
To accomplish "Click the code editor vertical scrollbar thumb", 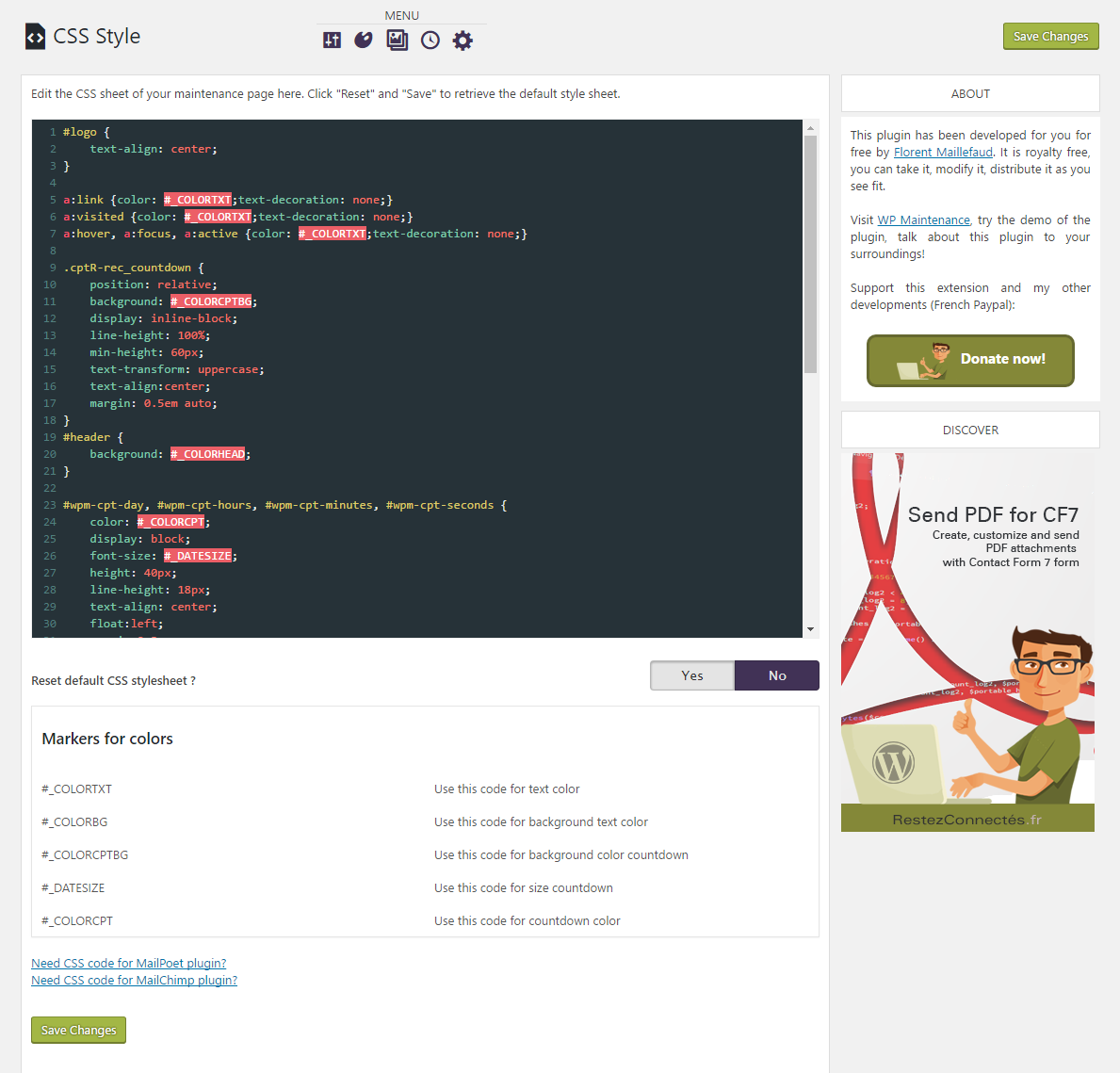I will (810, 254).
